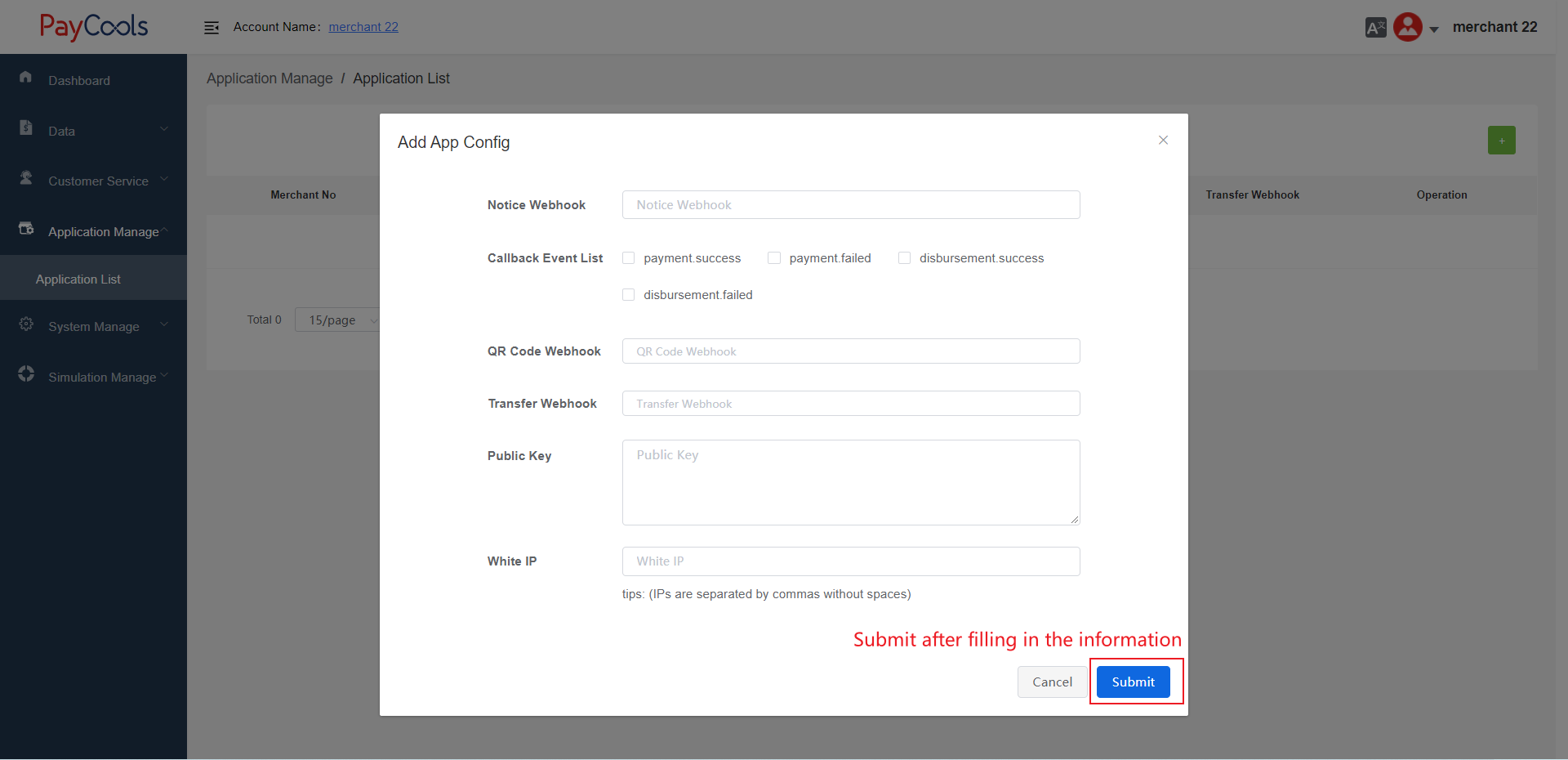Toggle the disbursement.failed checkbox
Image resolution: width=1568 pixels, height=760 pixels.
[x=629, y=295]
